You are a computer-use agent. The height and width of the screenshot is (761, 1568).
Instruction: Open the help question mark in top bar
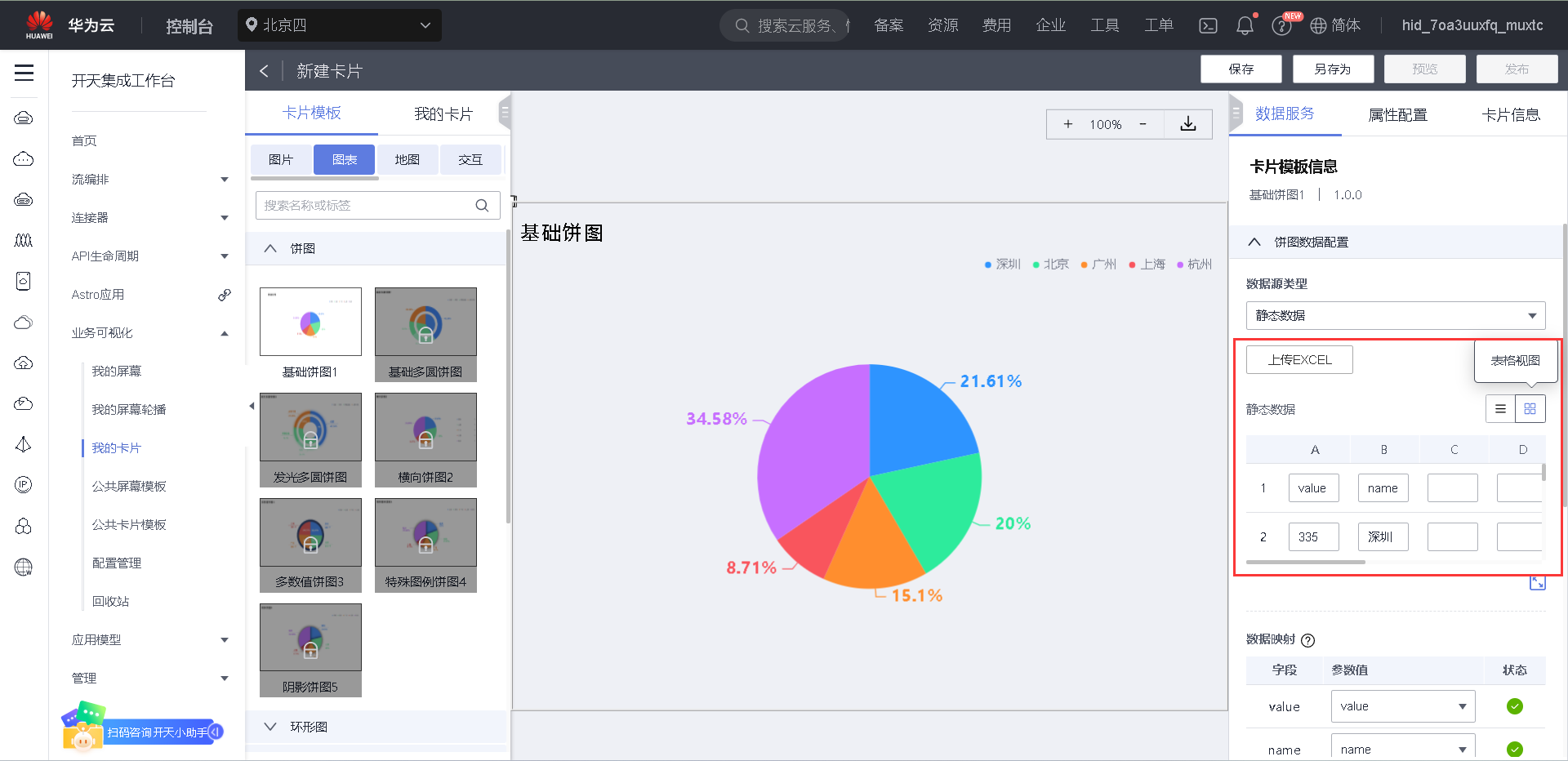tap(1281, 26)
